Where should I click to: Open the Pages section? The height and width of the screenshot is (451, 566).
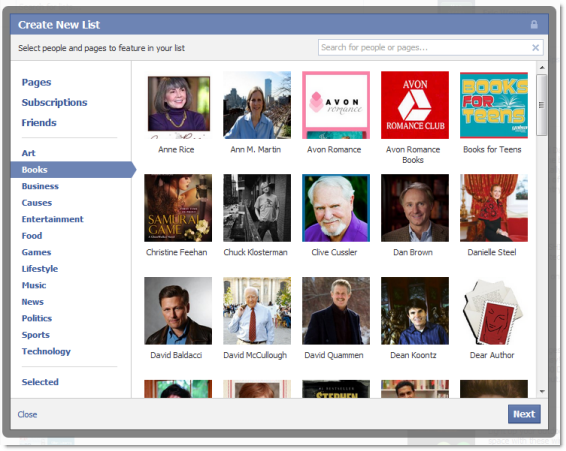pos(36,82)
